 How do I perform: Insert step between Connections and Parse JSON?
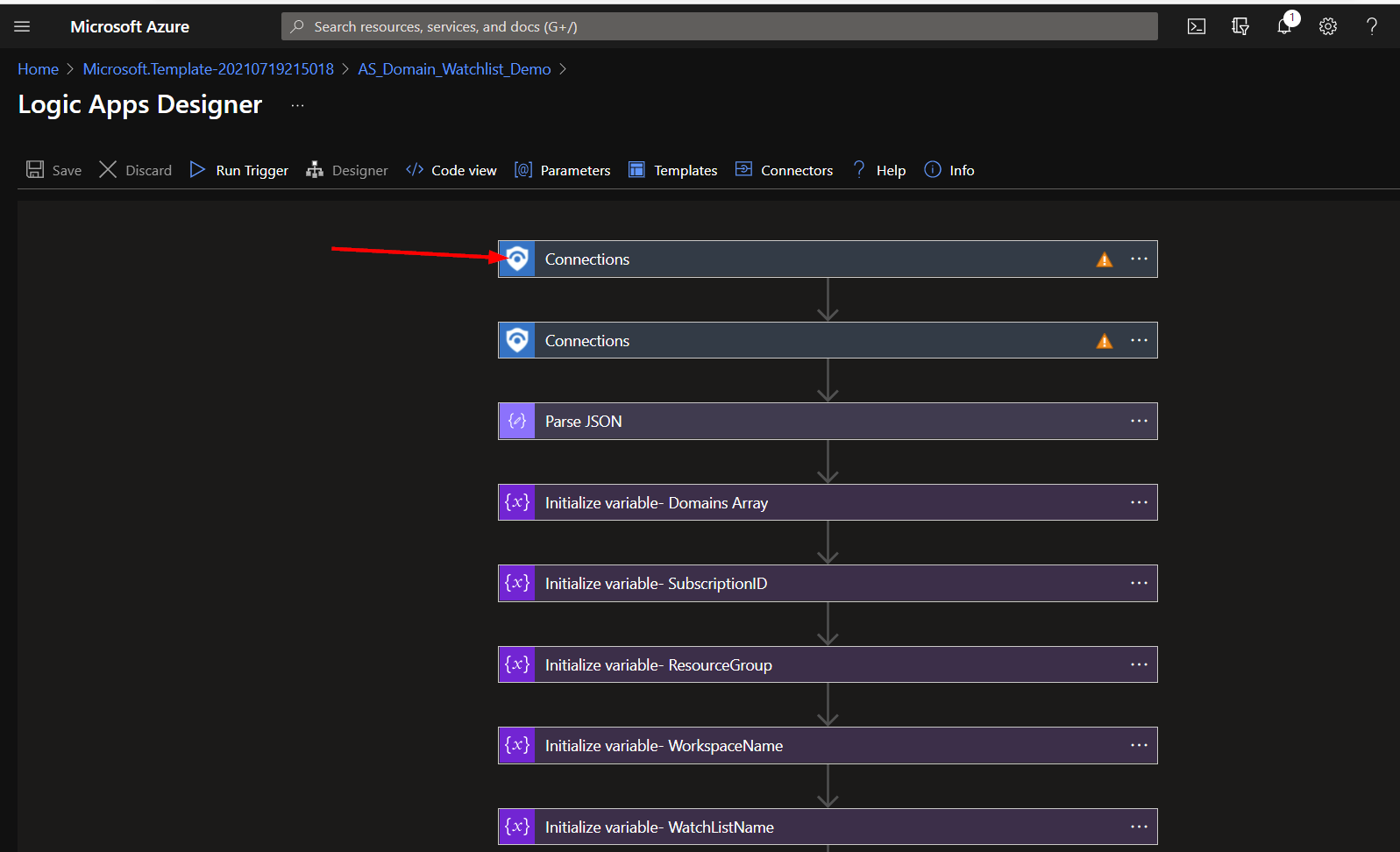(828, 380)
